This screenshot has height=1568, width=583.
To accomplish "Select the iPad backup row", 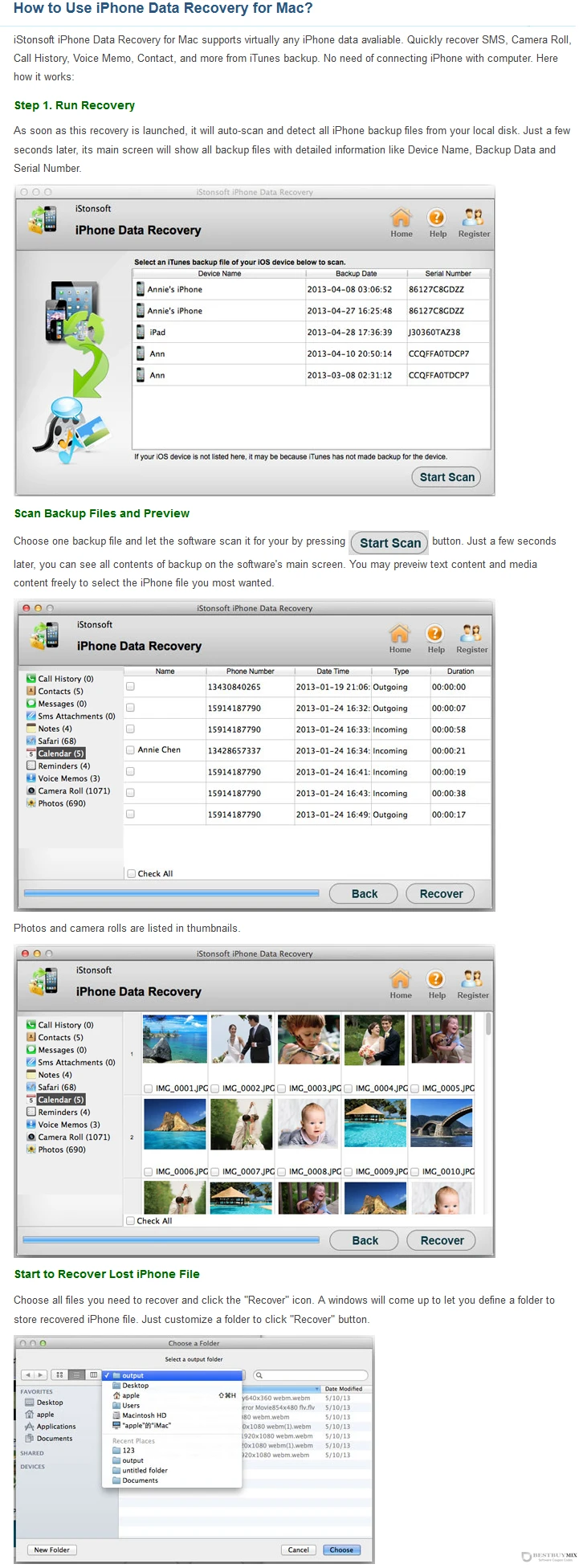I will pyautogui.click(x=312, y=332).
